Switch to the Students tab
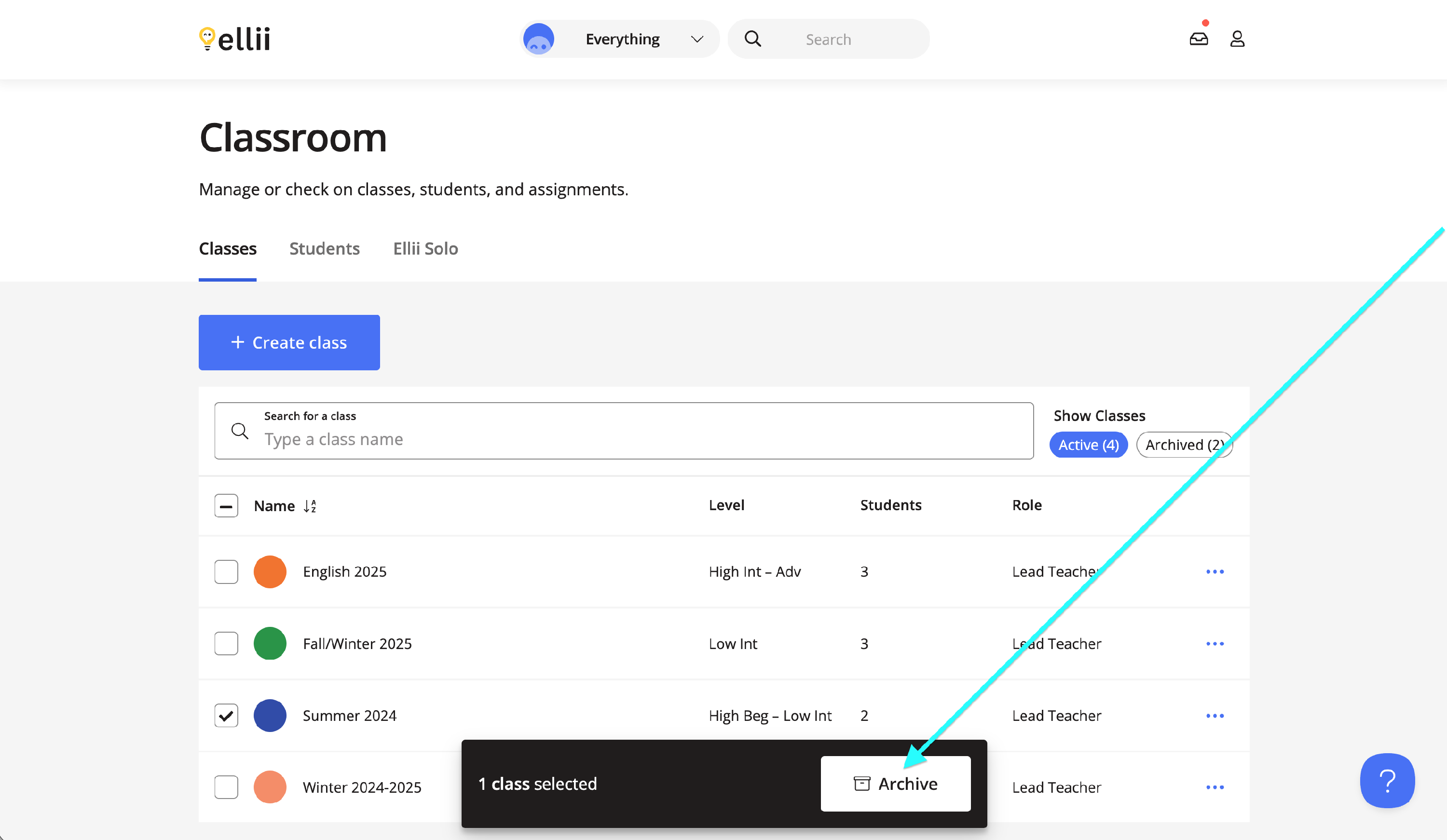The height and width of the screenshot is (840, 1447). tap(325, 249)
